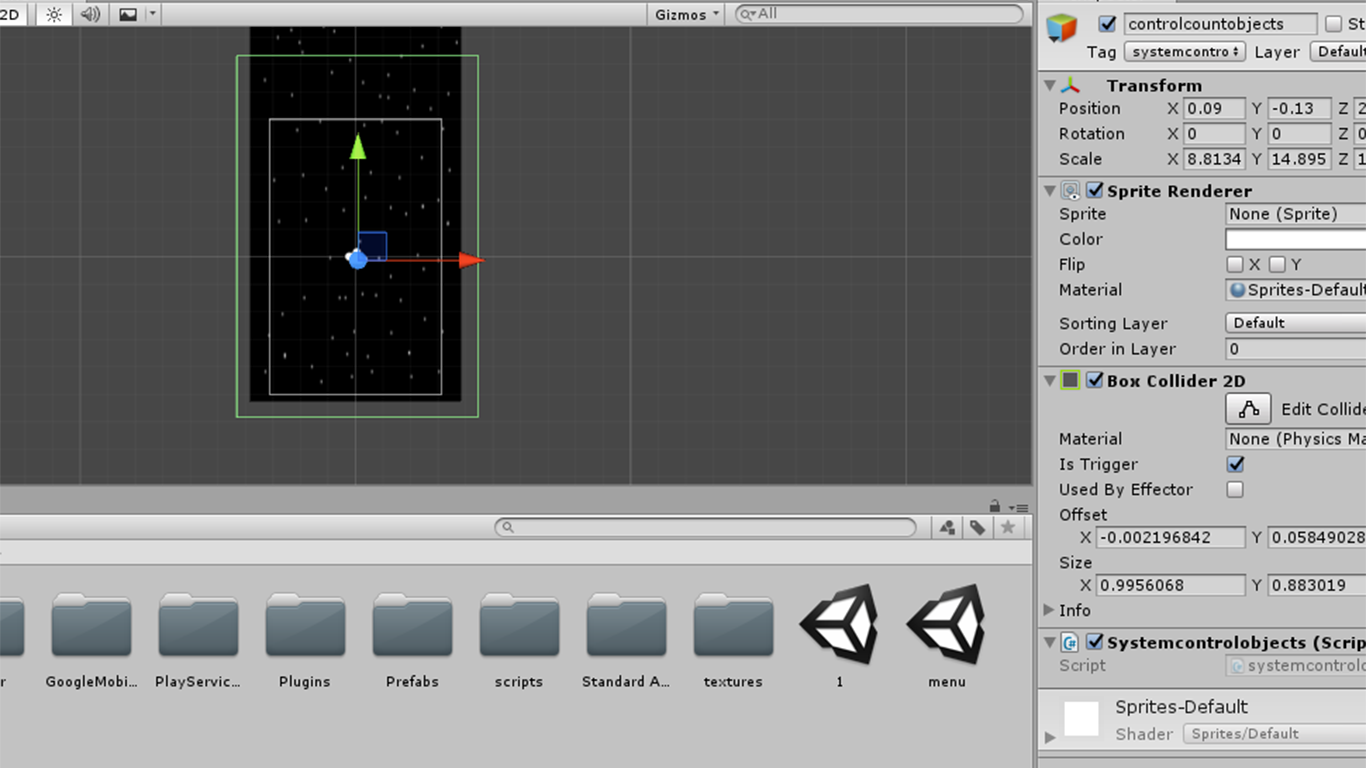
Task: Click the Position Y field
Action: click(1299, 108)
